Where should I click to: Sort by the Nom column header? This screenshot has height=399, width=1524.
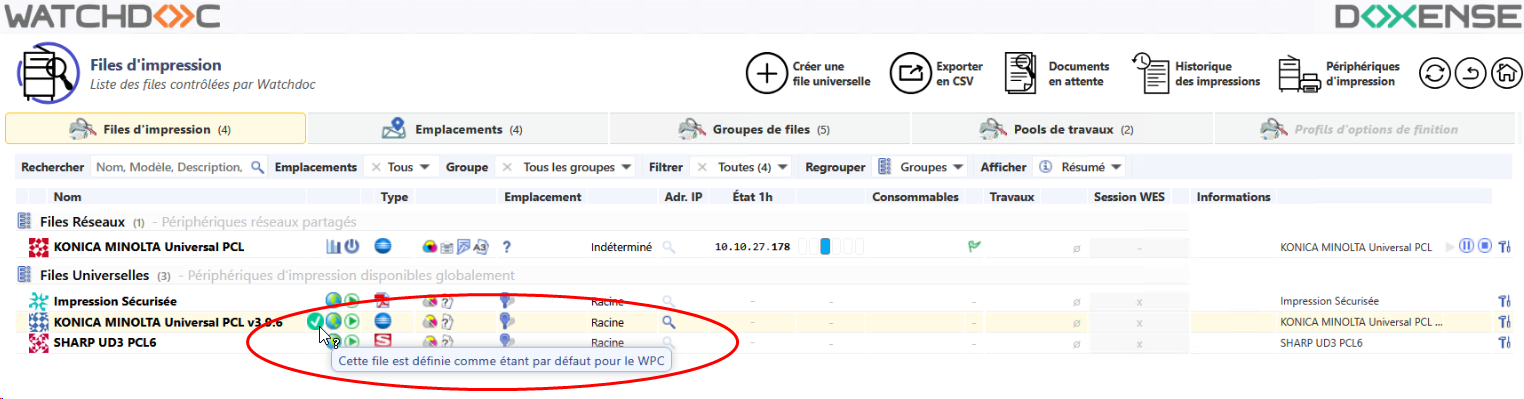67,197
